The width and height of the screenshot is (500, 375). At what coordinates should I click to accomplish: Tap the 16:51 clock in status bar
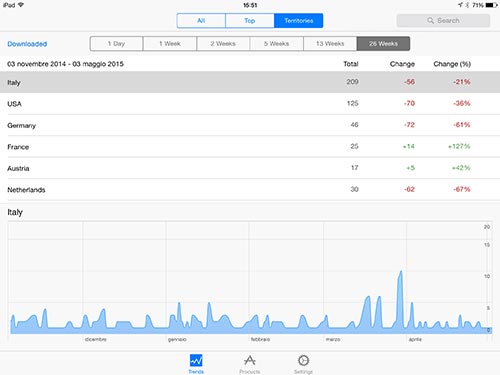(x=250, y=5)
